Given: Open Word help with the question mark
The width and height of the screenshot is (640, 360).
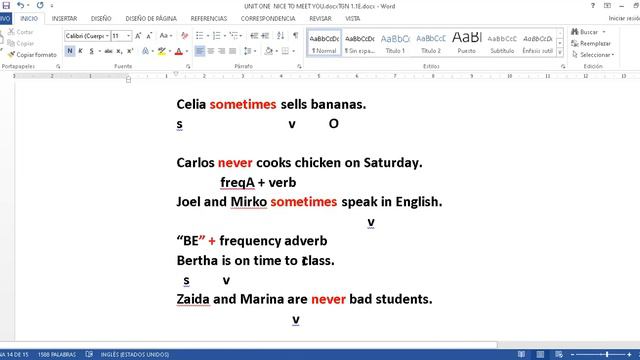Looking at the screenshot, I should pyautogui.click(x=593, y=6).
